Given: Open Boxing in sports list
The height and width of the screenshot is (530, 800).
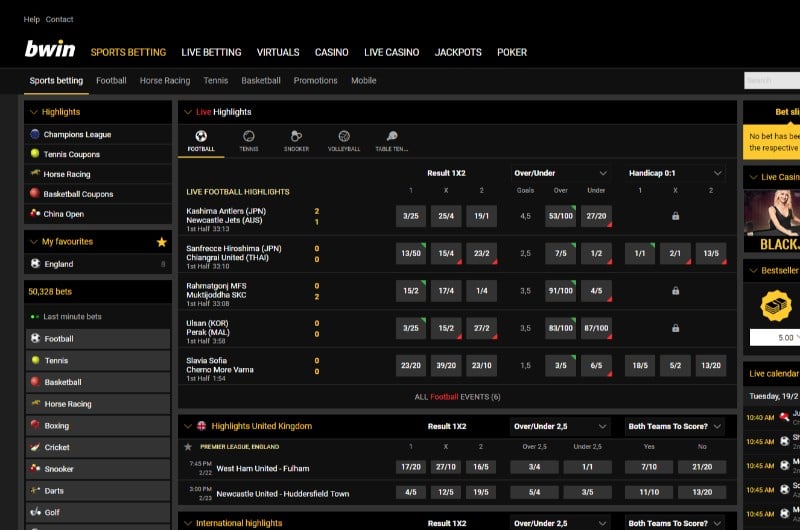Looking at the screenshot, I should [x=97, y=425].
